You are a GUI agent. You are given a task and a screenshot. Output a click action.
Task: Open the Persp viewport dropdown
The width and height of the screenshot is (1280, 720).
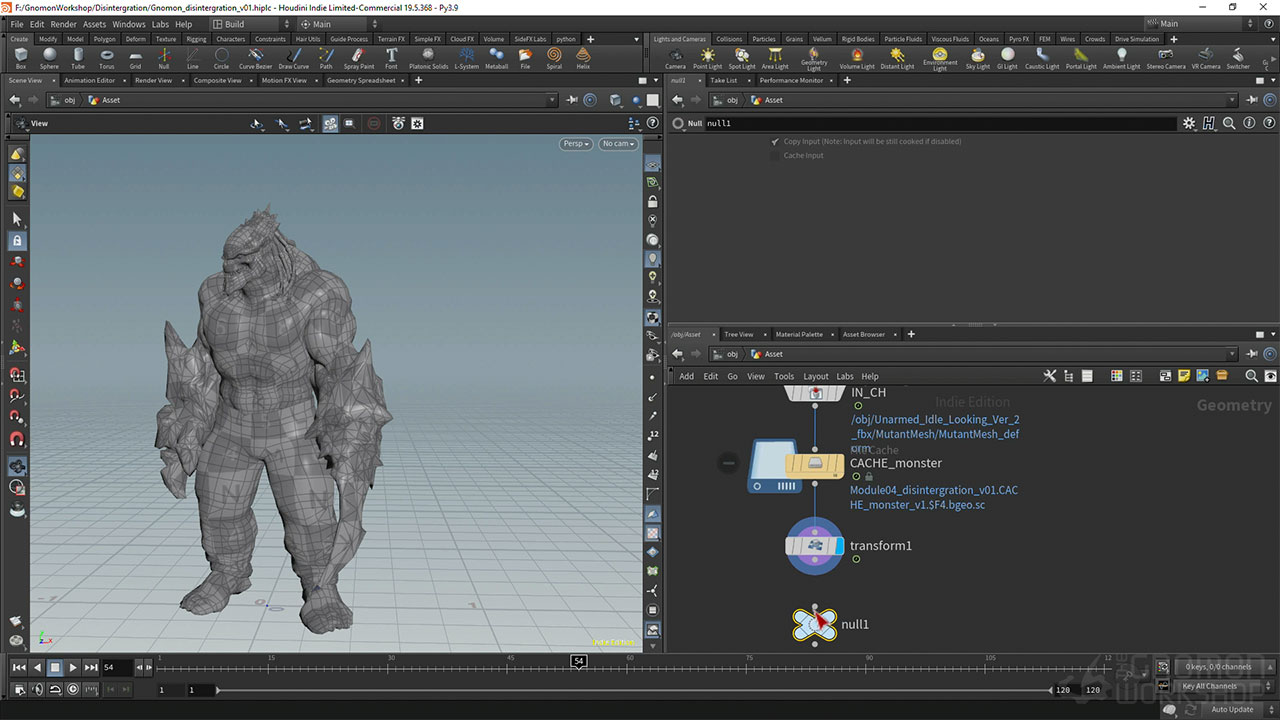(x=576, y=144)
